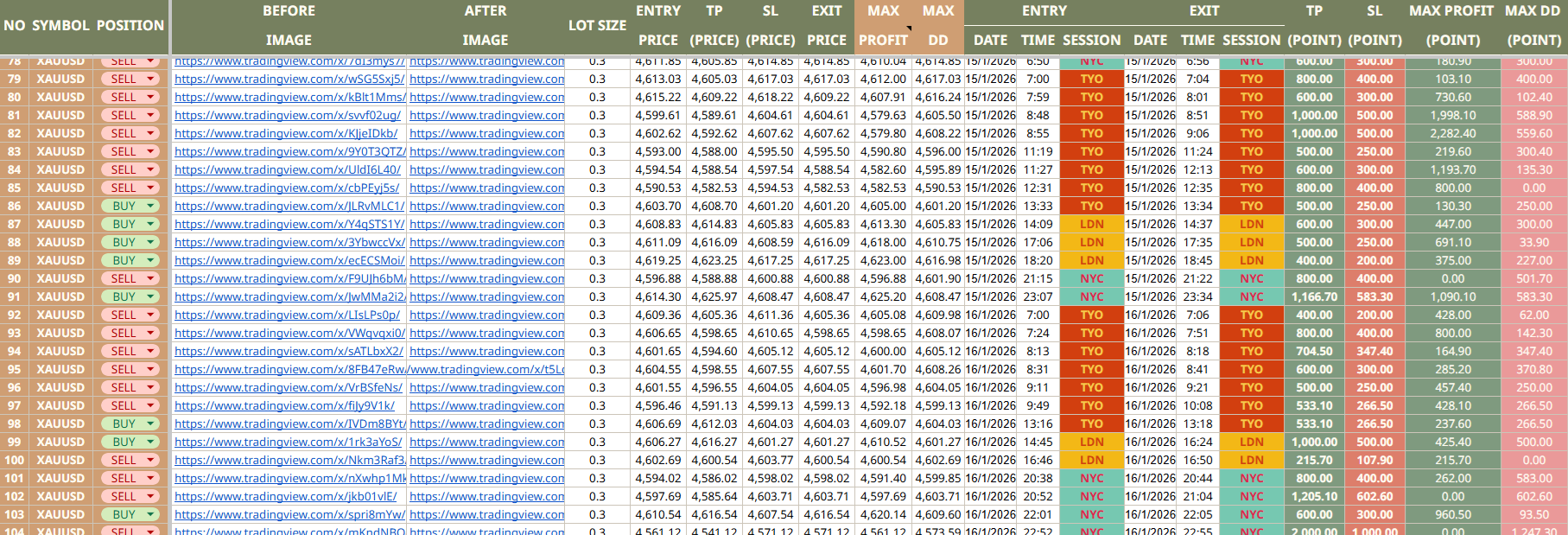Screen dimensions: 1568x535
Task: Select TP points cell 1,166.70
Action: click(x=1314, y=296)
